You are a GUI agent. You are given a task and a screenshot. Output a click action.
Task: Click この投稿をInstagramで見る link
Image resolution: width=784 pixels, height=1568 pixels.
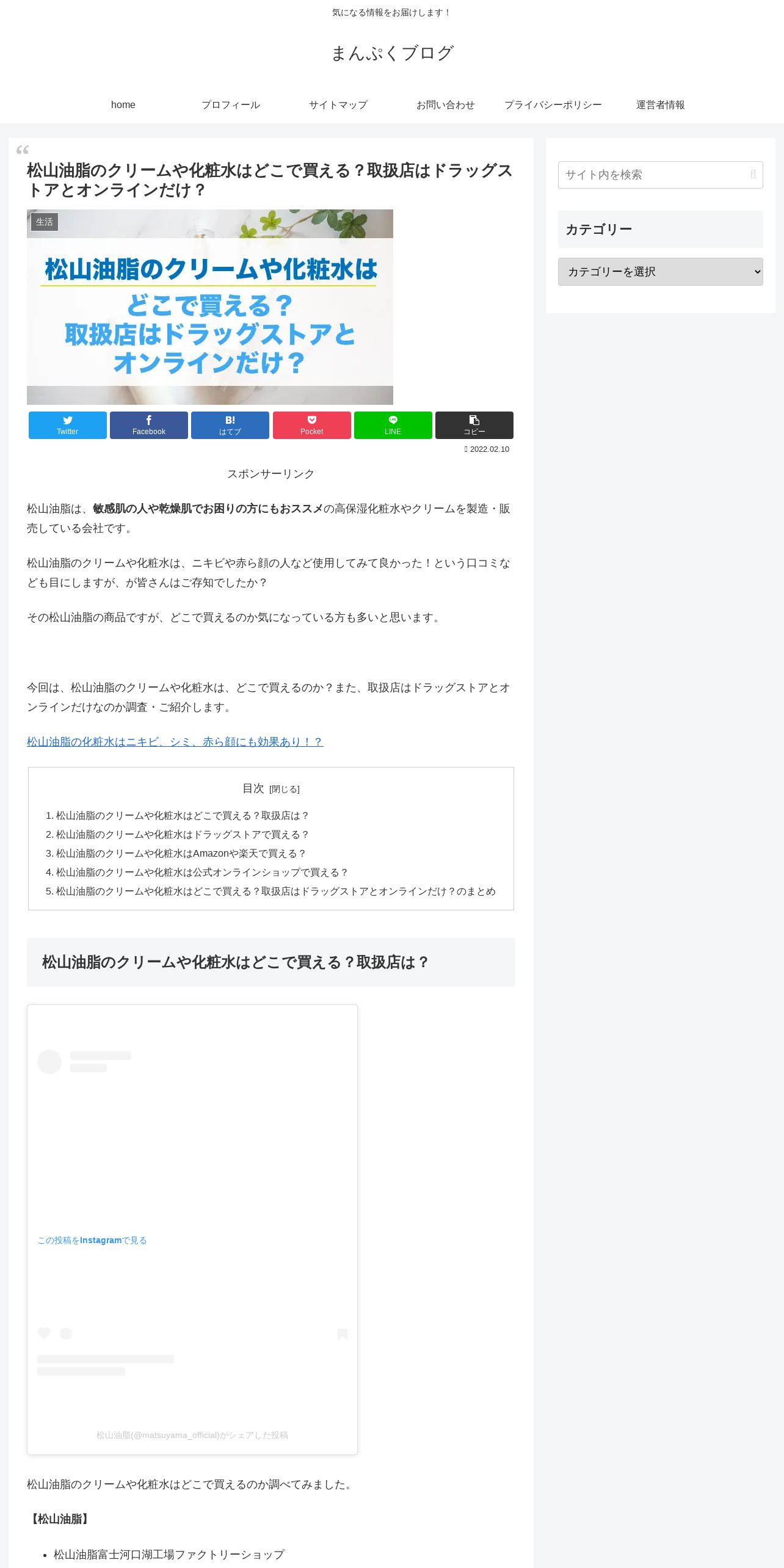(x=92, y=1240)
